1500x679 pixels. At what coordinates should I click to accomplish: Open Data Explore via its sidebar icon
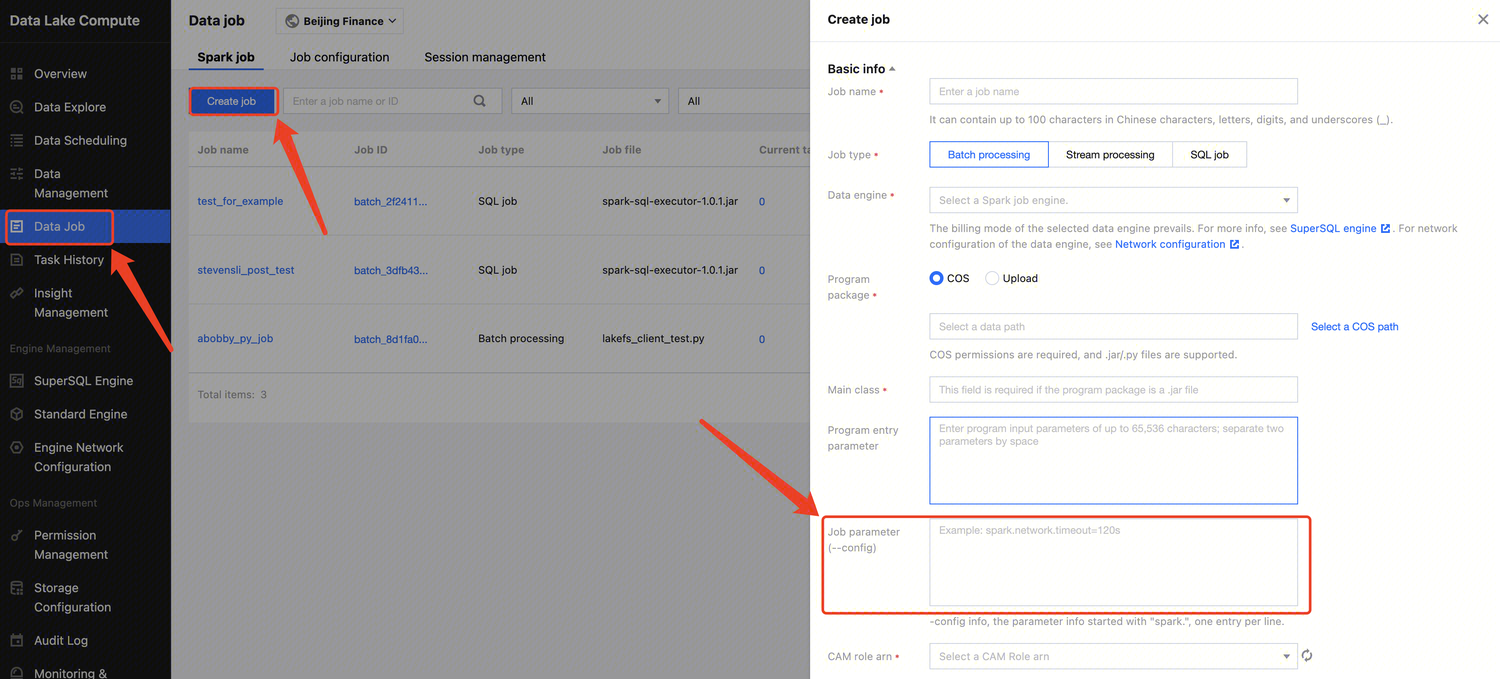pyautogui.click(x=16, y=107)
